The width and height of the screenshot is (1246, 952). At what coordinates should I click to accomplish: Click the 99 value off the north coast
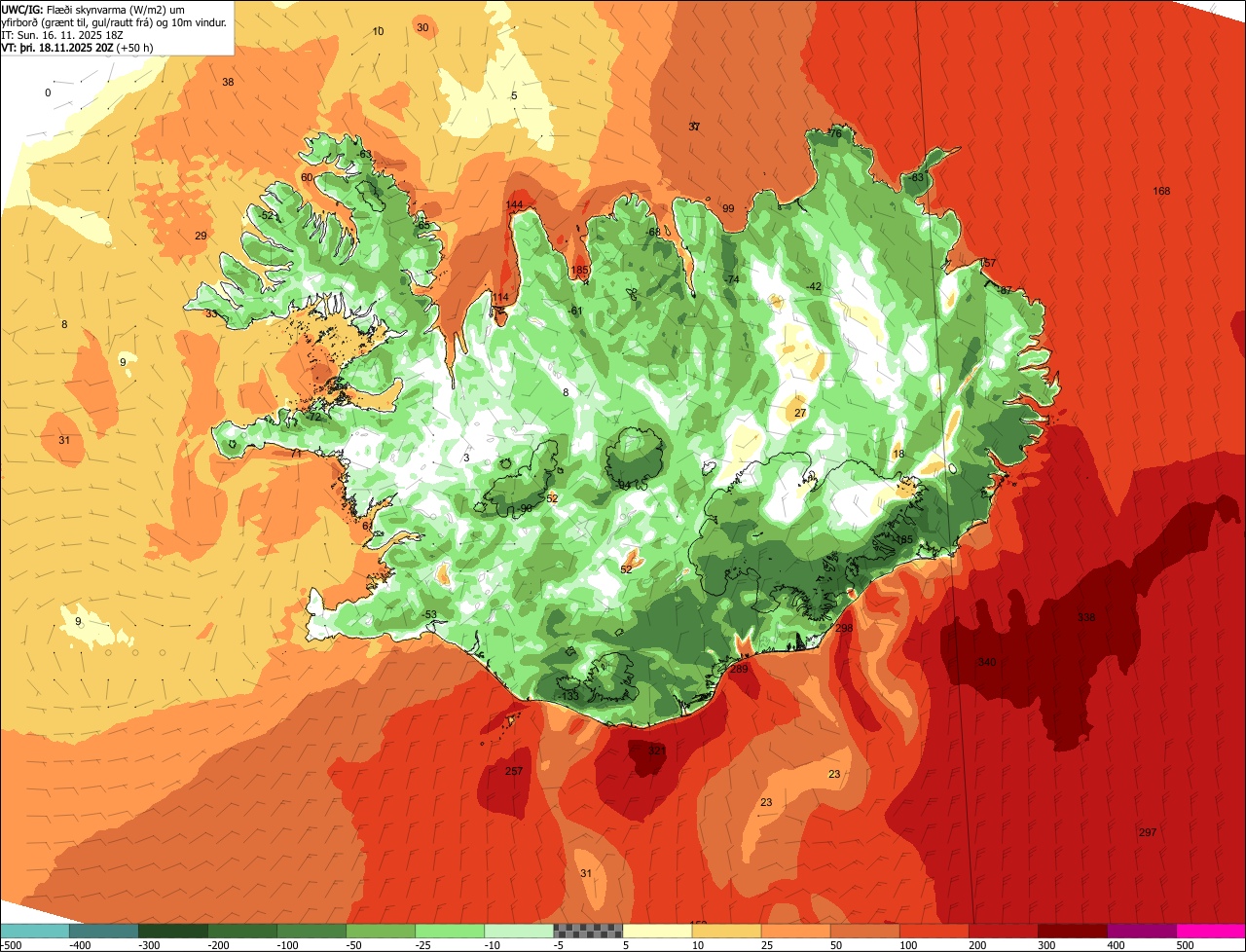pyautogui.click(x=728, y=208)
